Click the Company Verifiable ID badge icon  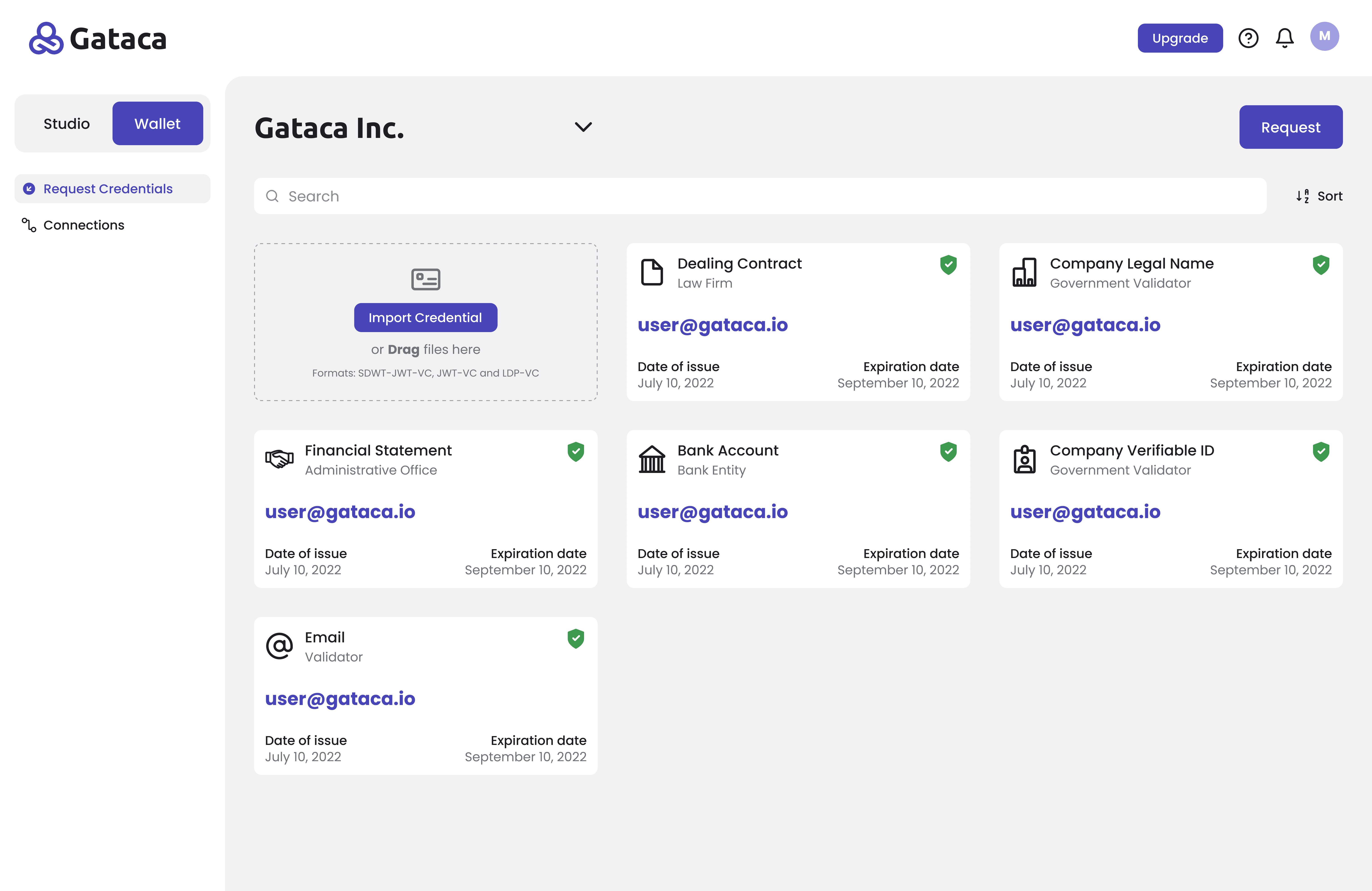tap(1024, 459)
